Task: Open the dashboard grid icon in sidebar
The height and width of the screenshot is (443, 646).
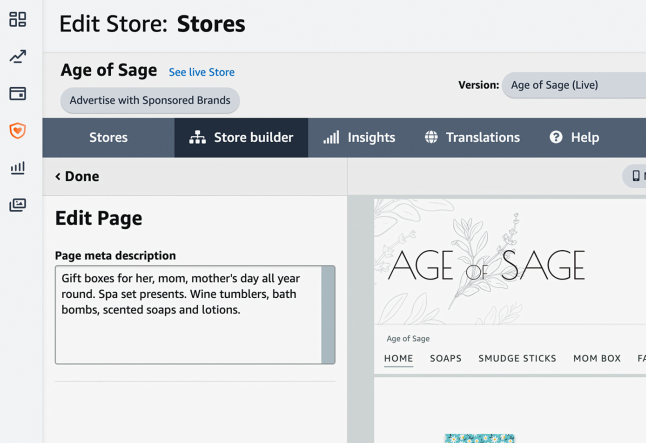Action: (x=18, y=19)
